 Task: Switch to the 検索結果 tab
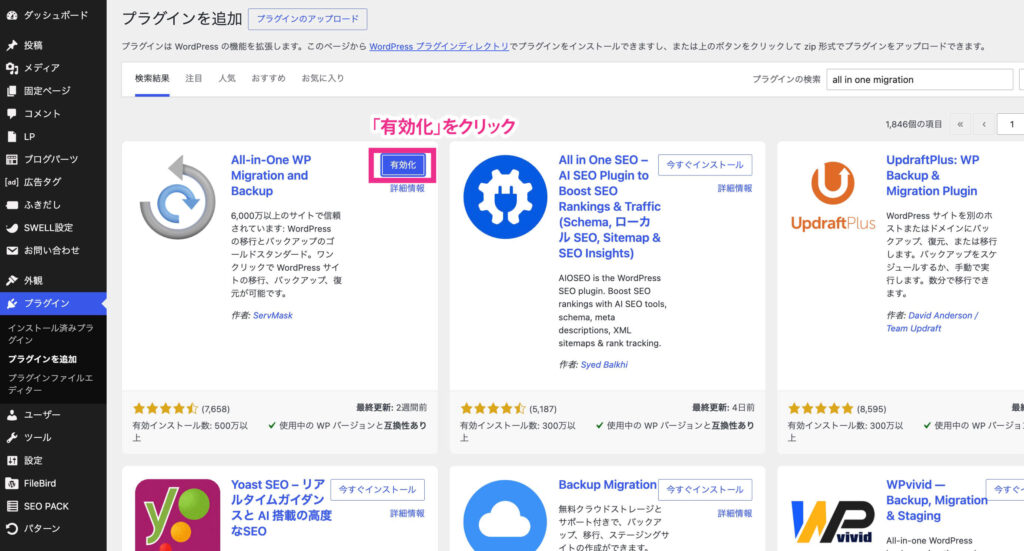152,79
